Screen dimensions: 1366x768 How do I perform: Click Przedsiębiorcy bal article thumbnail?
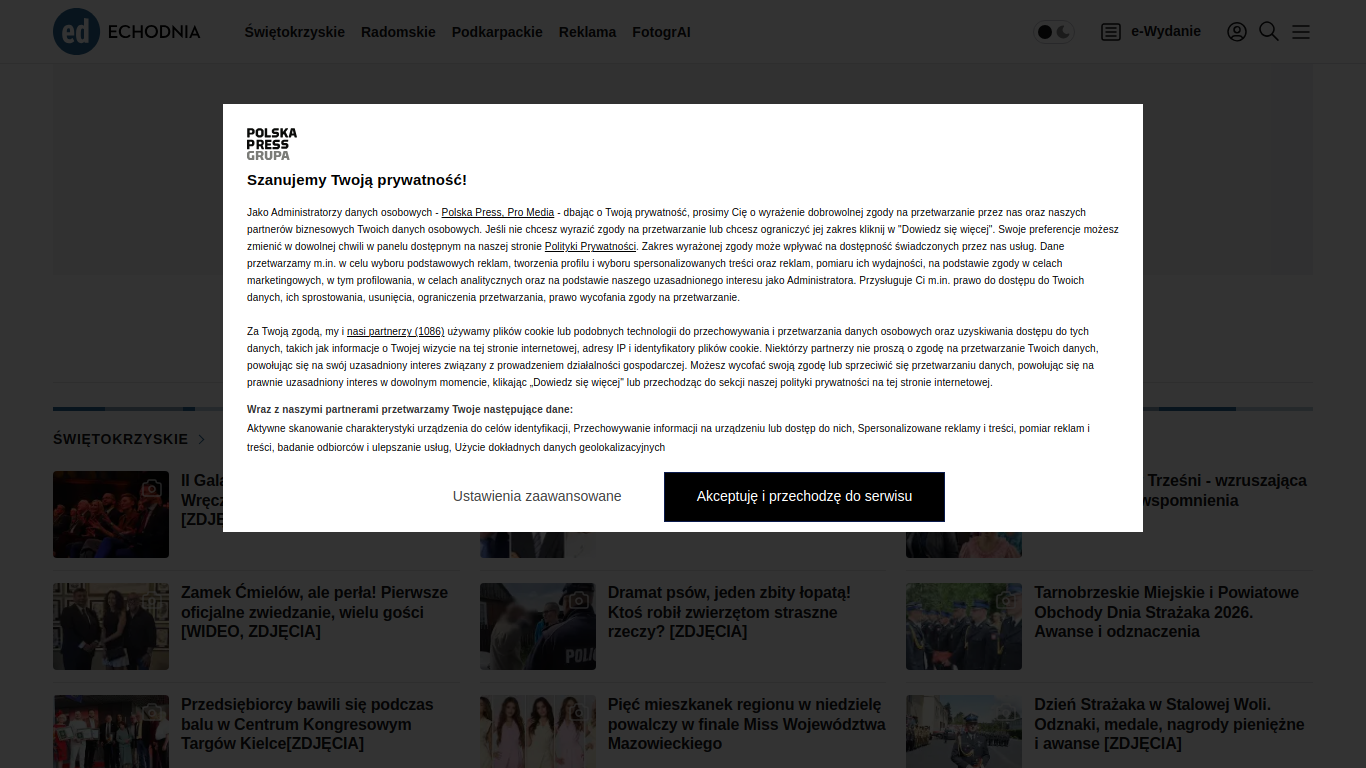pyautogui.click(x=111, y=732)
